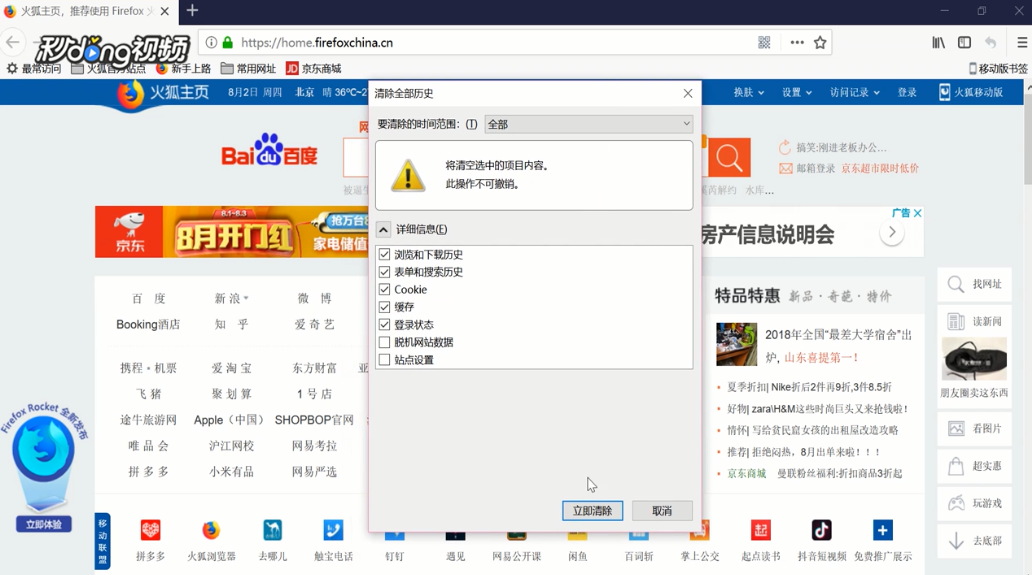
Task: Bookmark this page with the star icon
Action: 820,43
